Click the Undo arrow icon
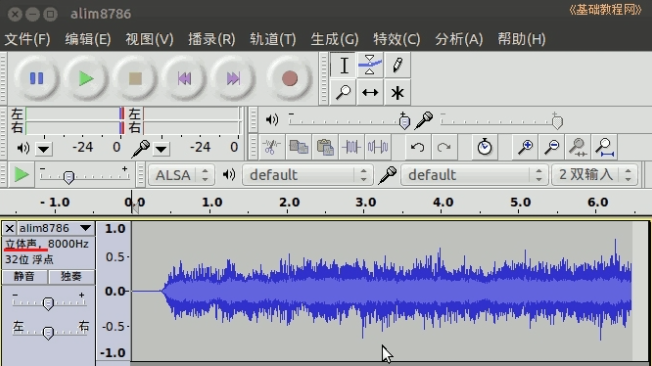Viewport: 652px width, 366px height. pyautogui.click(x=417, y=147)
